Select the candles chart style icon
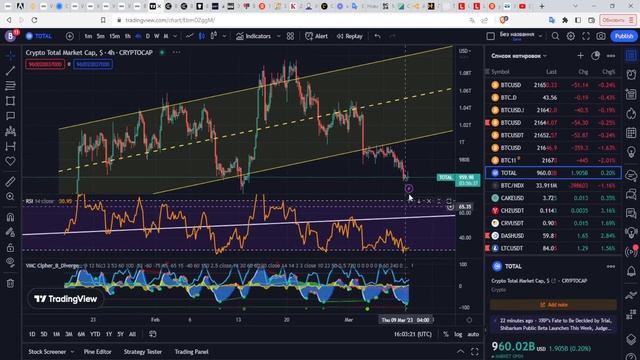Image resolution: width=640 pixels, height=360 pixels. click(202, 36)
